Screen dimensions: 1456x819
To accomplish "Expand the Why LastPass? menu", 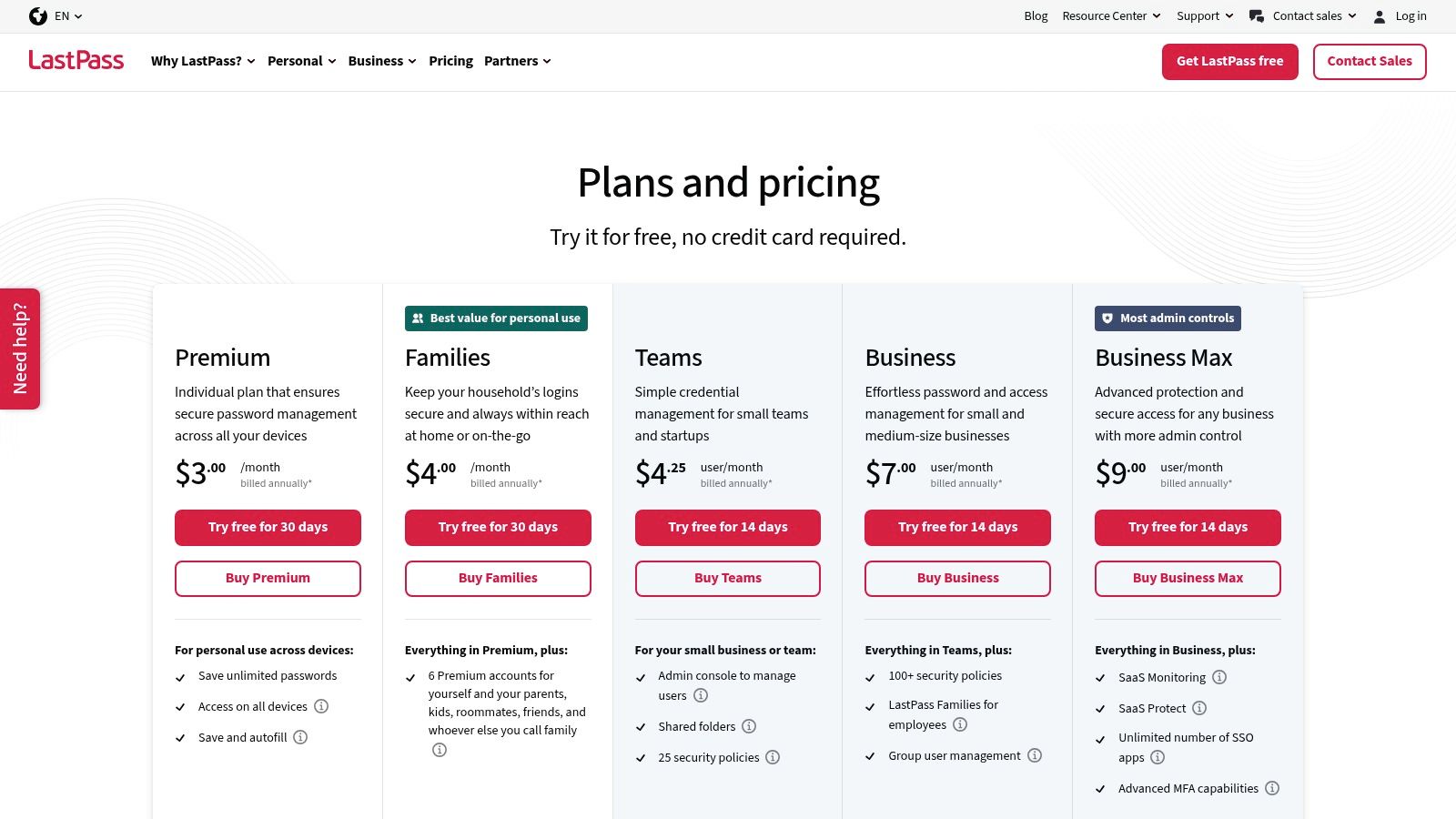I will 203,61.
